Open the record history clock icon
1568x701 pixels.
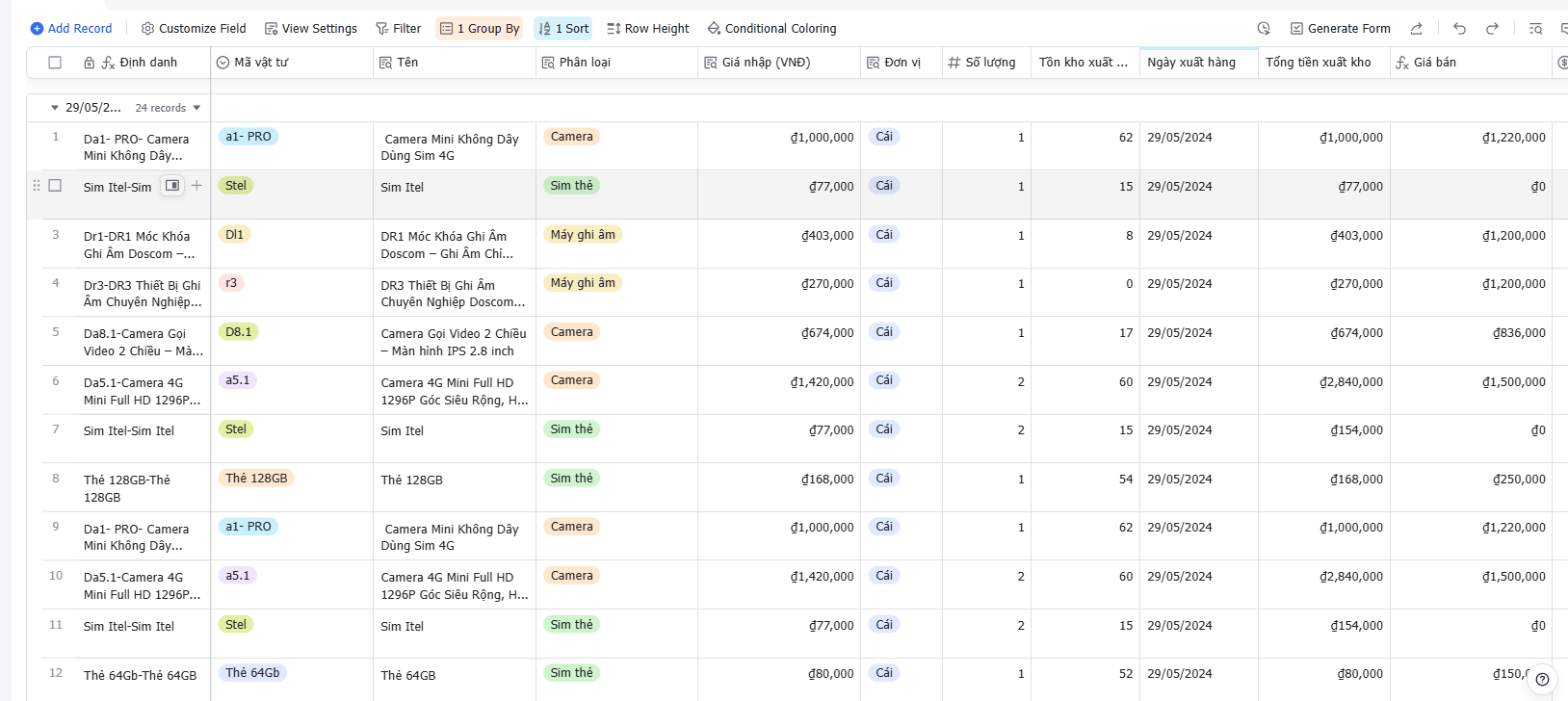(1264, 29)
